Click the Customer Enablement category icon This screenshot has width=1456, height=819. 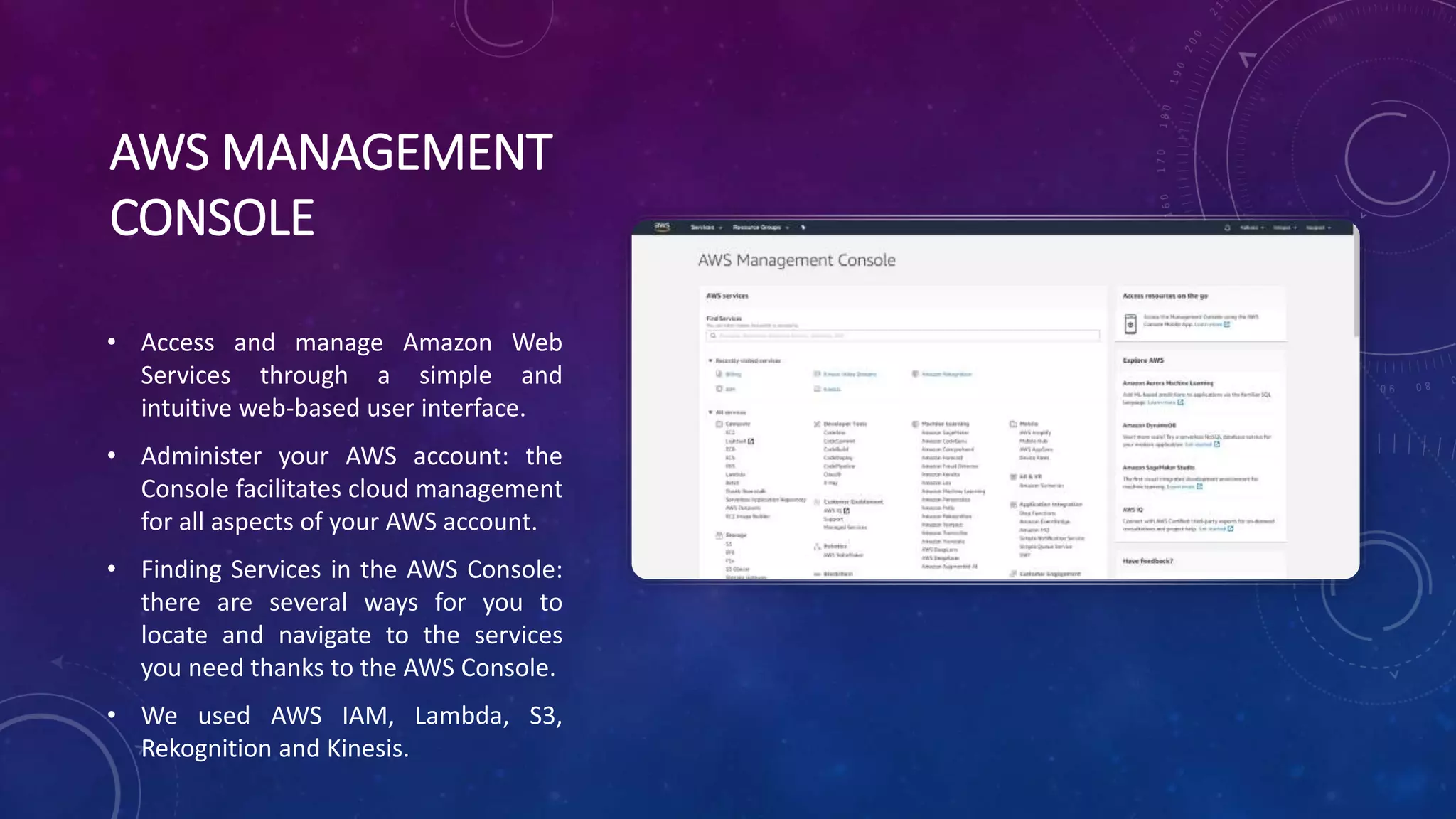click(817, 502)
